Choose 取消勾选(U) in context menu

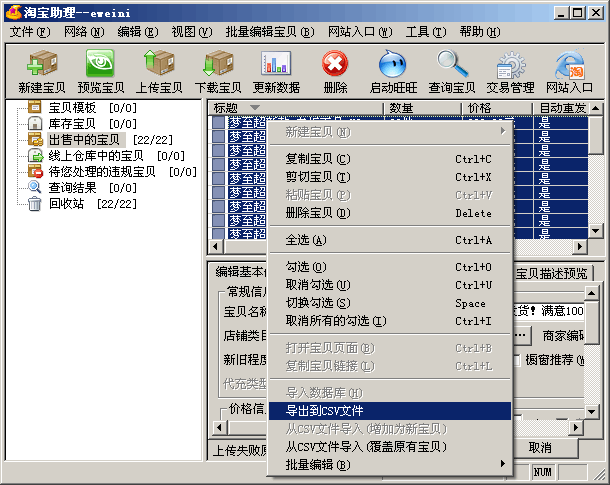tap(390, 285)
